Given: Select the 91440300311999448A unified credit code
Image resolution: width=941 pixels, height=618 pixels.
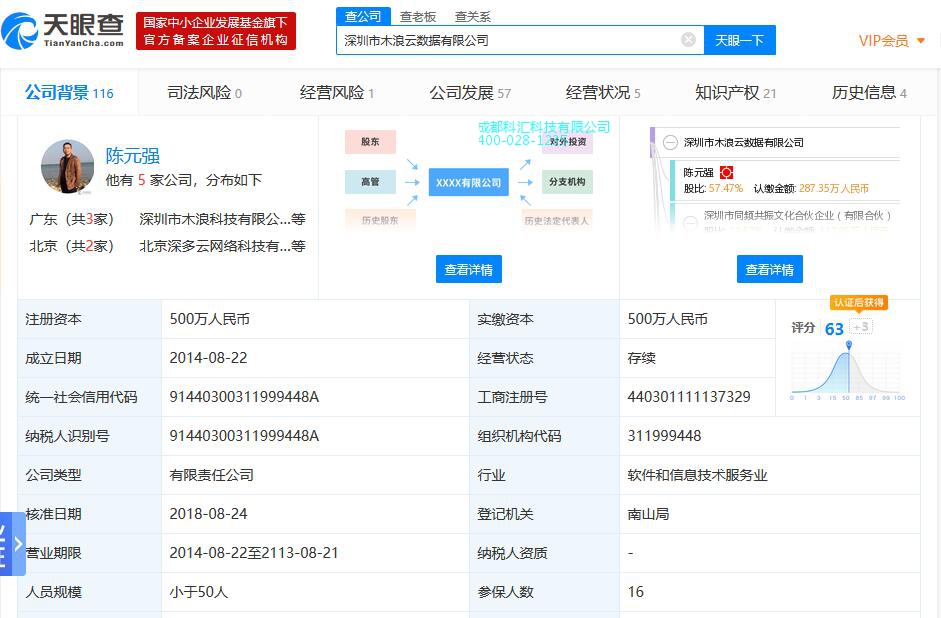Looking at the screenshot, I should pyautogui.click(x=244, y=397).
